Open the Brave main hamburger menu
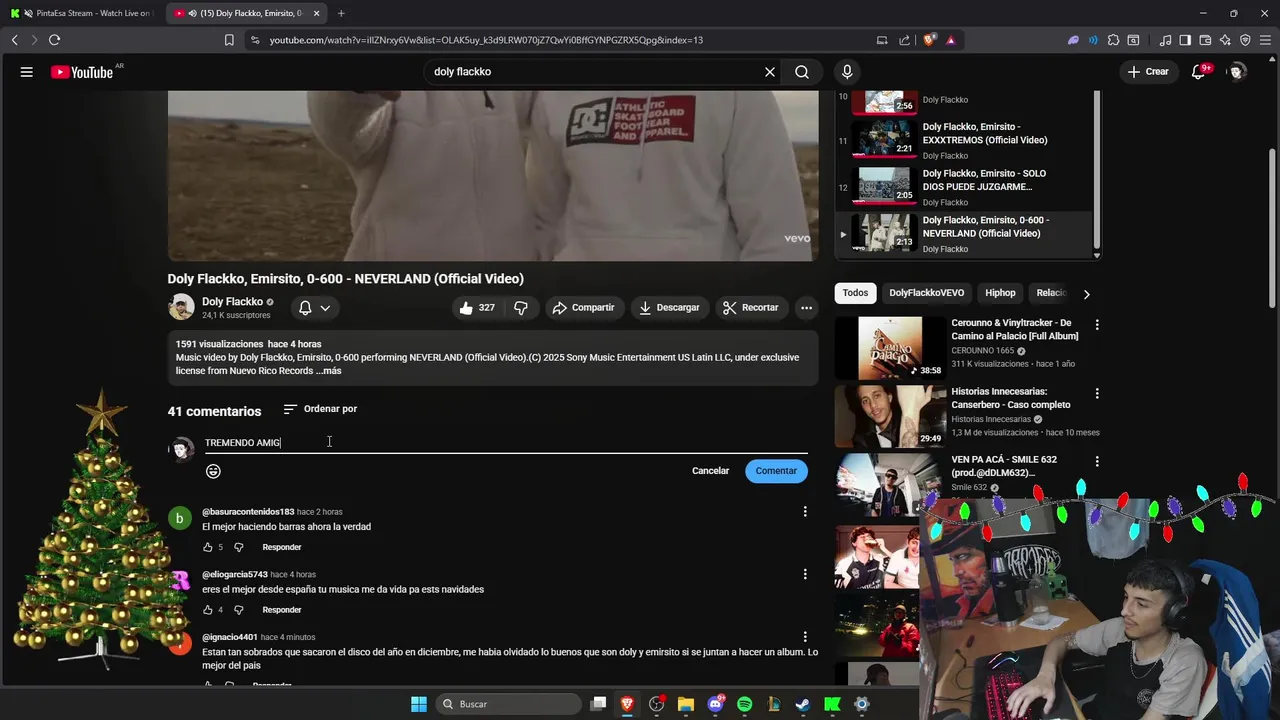Screen dimensions: 1280x720 [x=1265, y=40]
